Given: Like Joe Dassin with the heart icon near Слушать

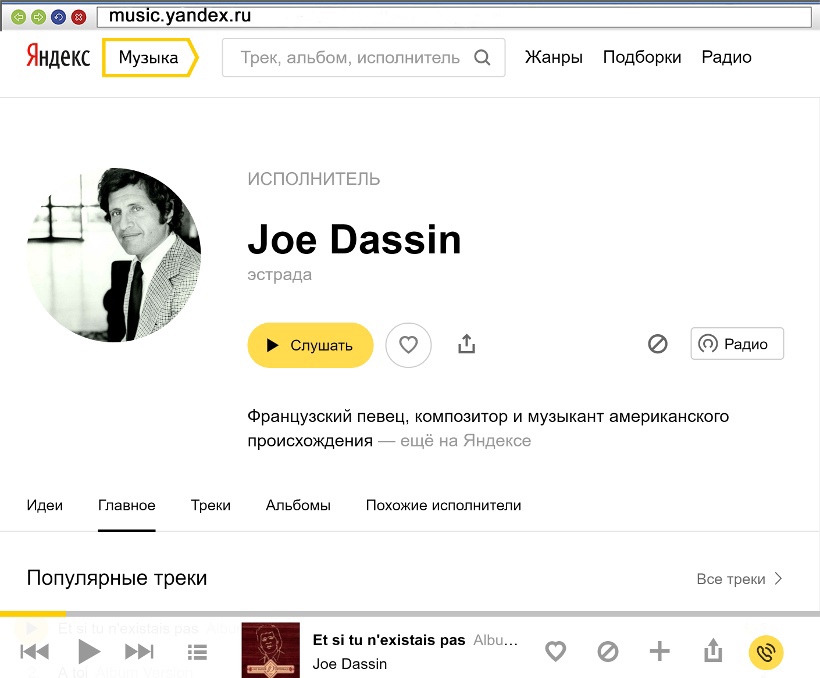Looking at the screenshot, I should [408, 345].
